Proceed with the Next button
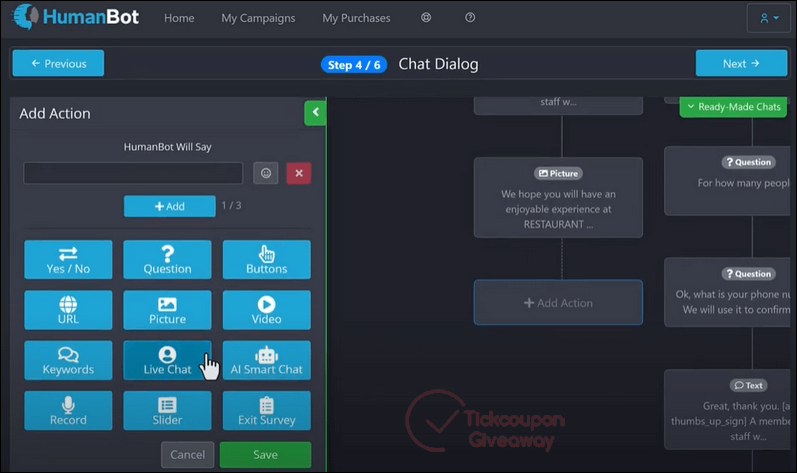 (x=741, y=64)
